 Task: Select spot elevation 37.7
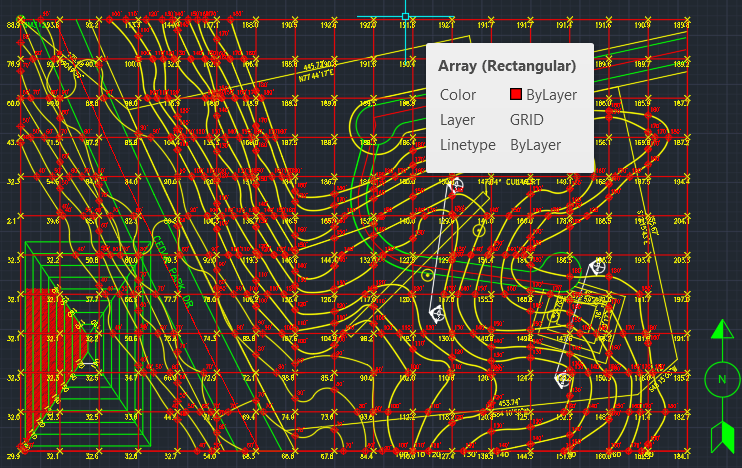tap(92, 300)
